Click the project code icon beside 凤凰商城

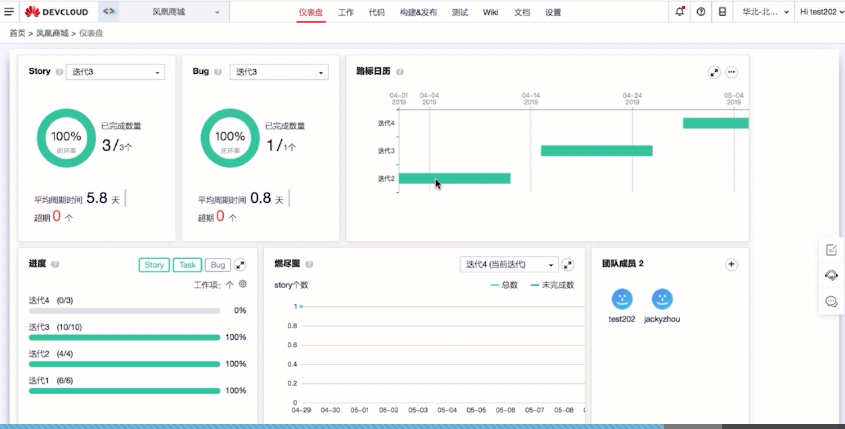click(x=109, y=11)
